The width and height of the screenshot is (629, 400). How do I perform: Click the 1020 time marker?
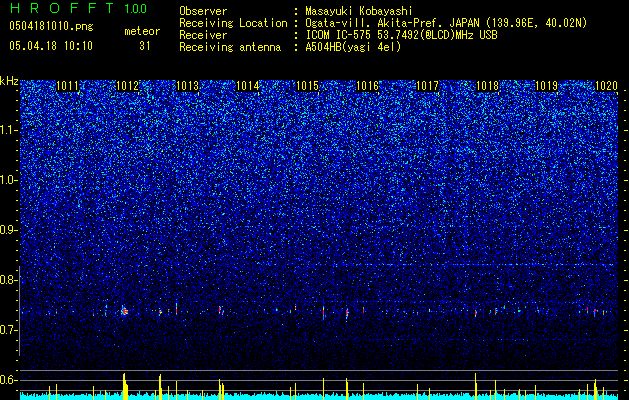point(606,86)
